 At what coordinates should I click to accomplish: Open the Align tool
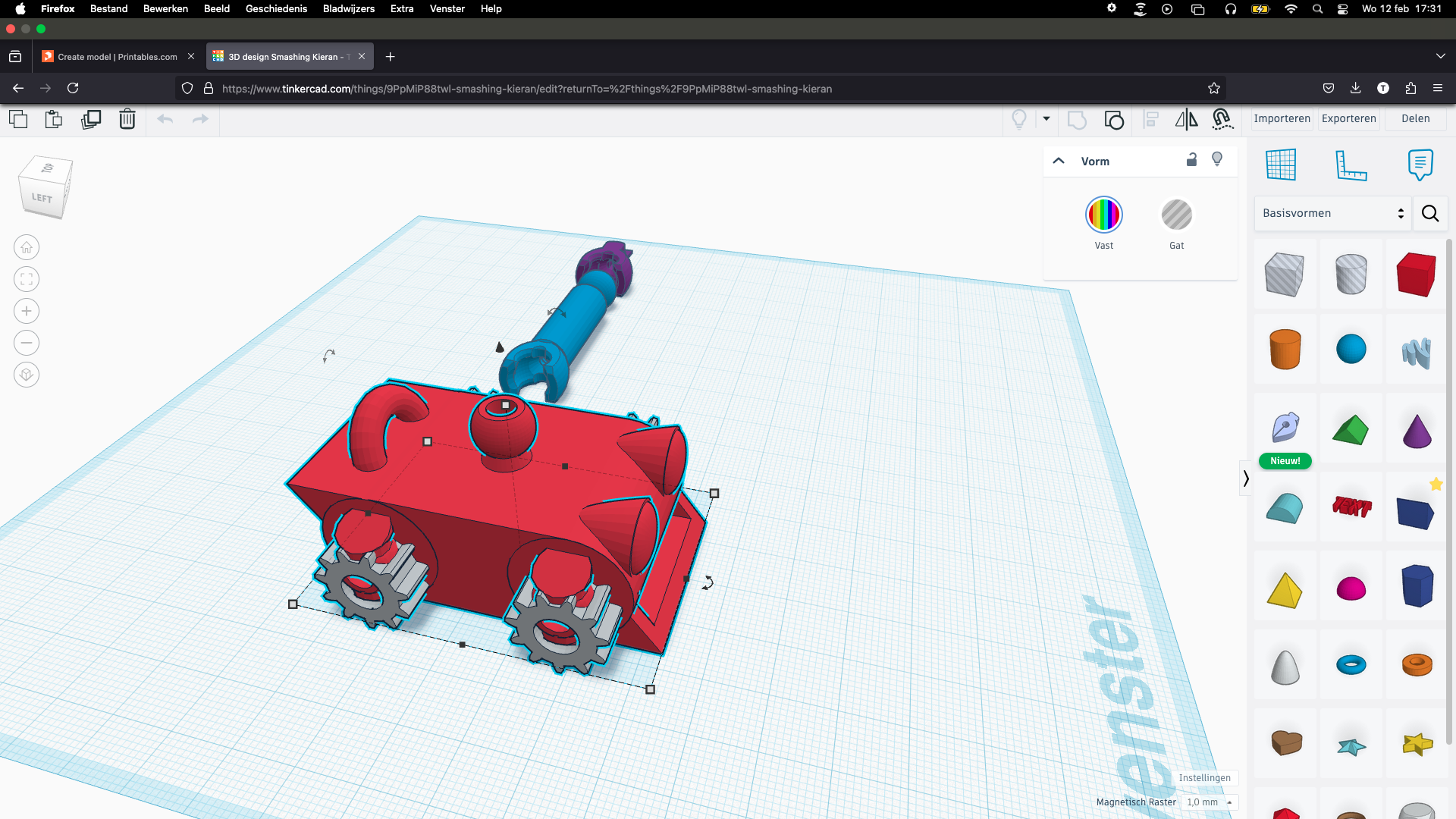pos(1151,120)
